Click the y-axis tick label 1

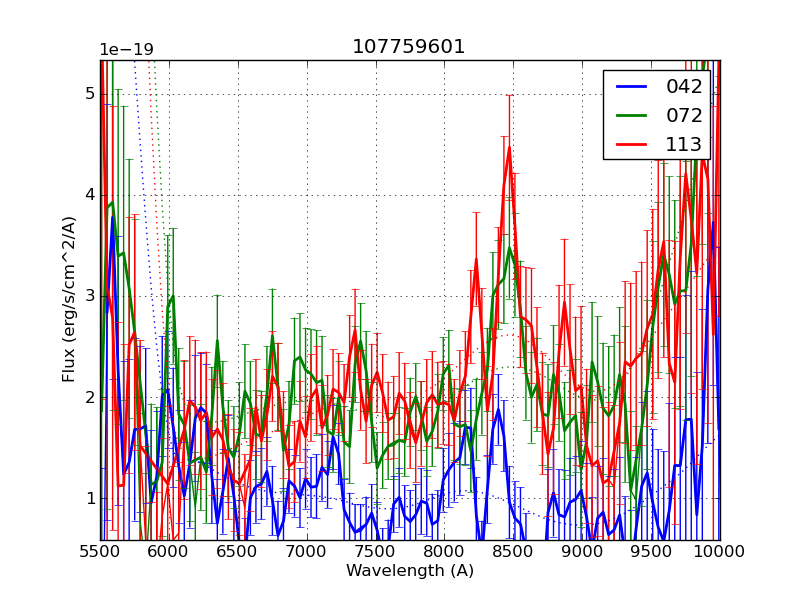(89, 498)
